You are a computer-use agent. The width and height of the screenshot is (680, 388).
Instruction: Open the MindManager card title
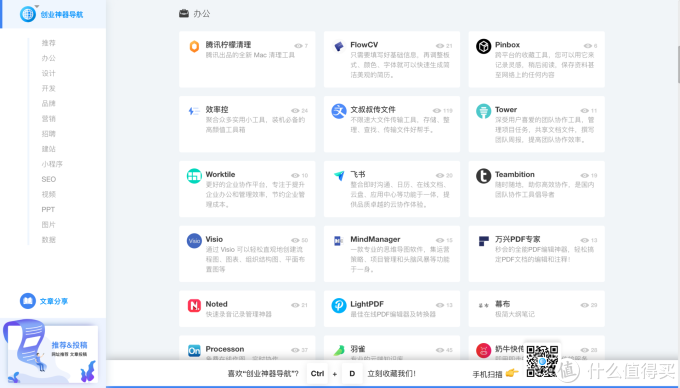coord(375,239)
